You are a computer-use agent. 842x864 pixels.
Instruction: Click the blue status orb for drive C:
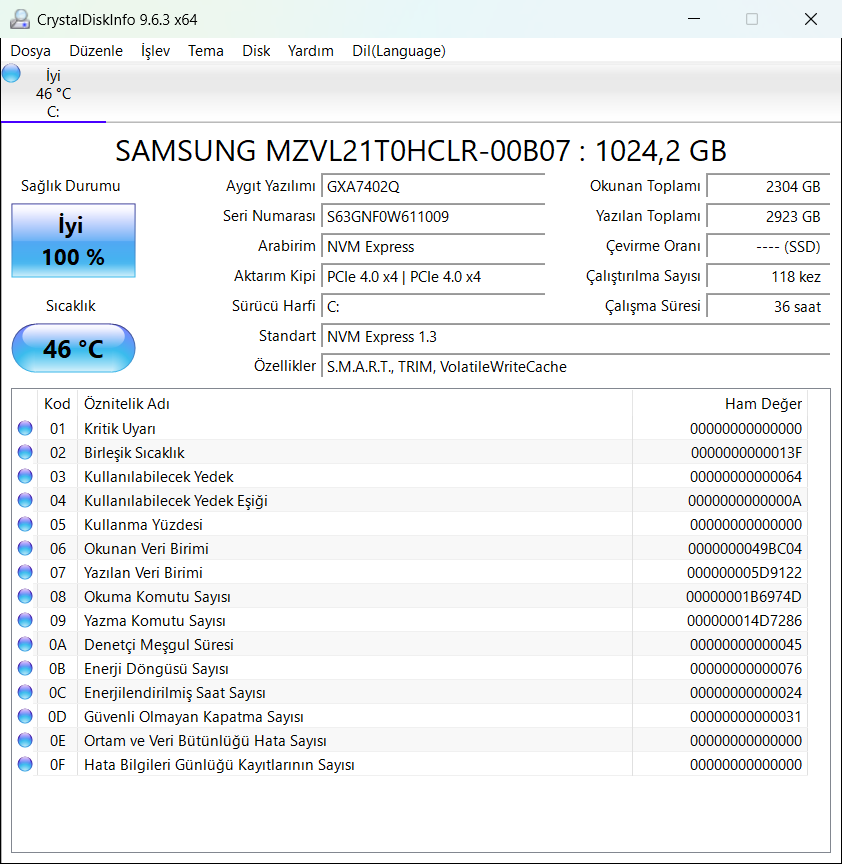[11, 73]
